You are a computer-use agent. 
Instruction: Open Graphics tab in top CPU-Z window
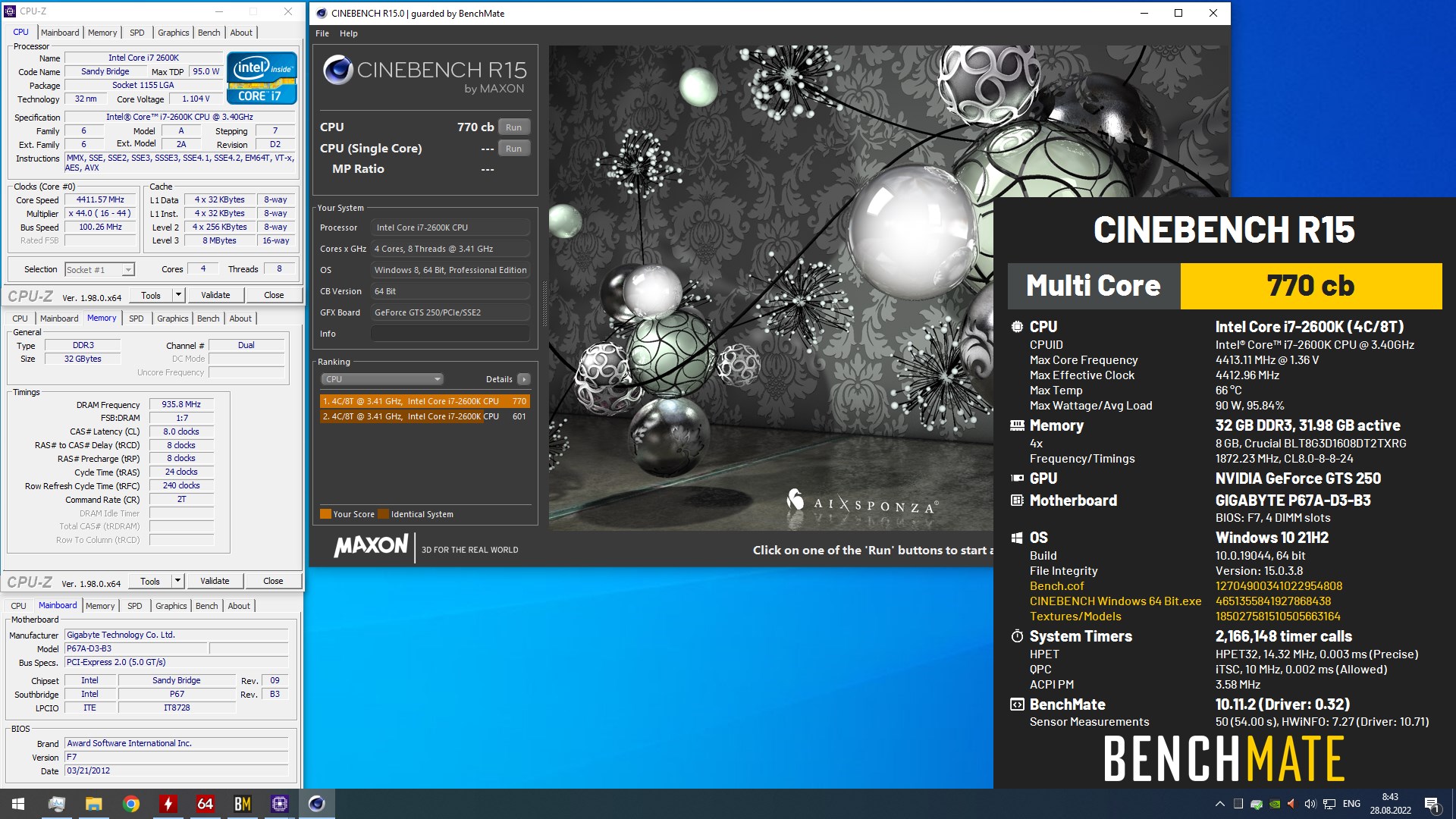(174, 33)
